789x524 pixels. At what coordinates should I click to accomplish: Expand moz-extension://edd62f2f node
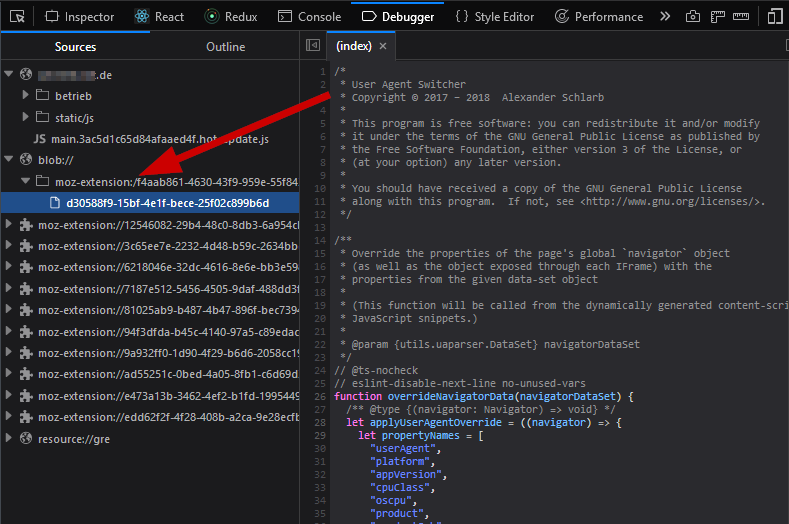coord(9,417)
